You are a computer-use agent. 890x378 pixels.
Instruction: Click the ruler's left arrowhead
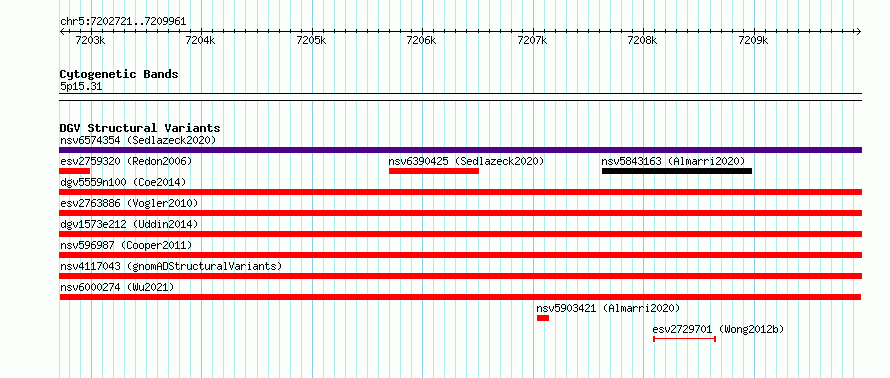62,31
